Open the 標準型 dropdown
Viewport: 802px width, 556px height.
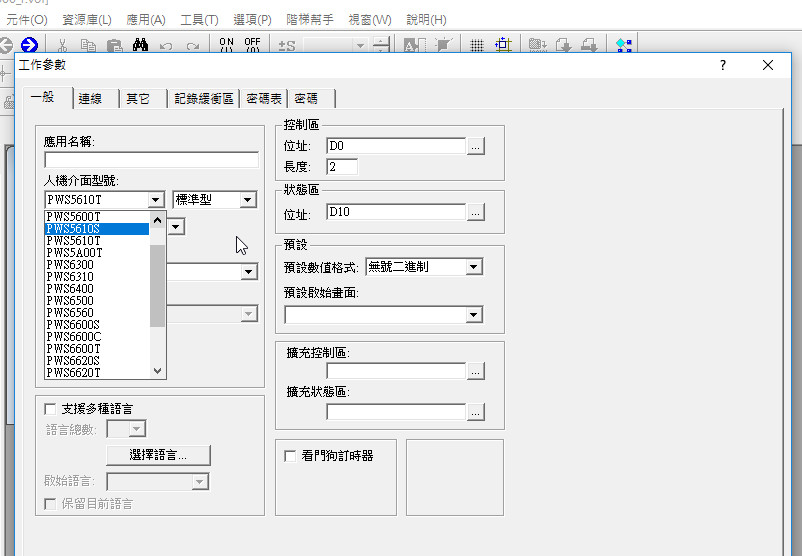[x=247, y=200]
